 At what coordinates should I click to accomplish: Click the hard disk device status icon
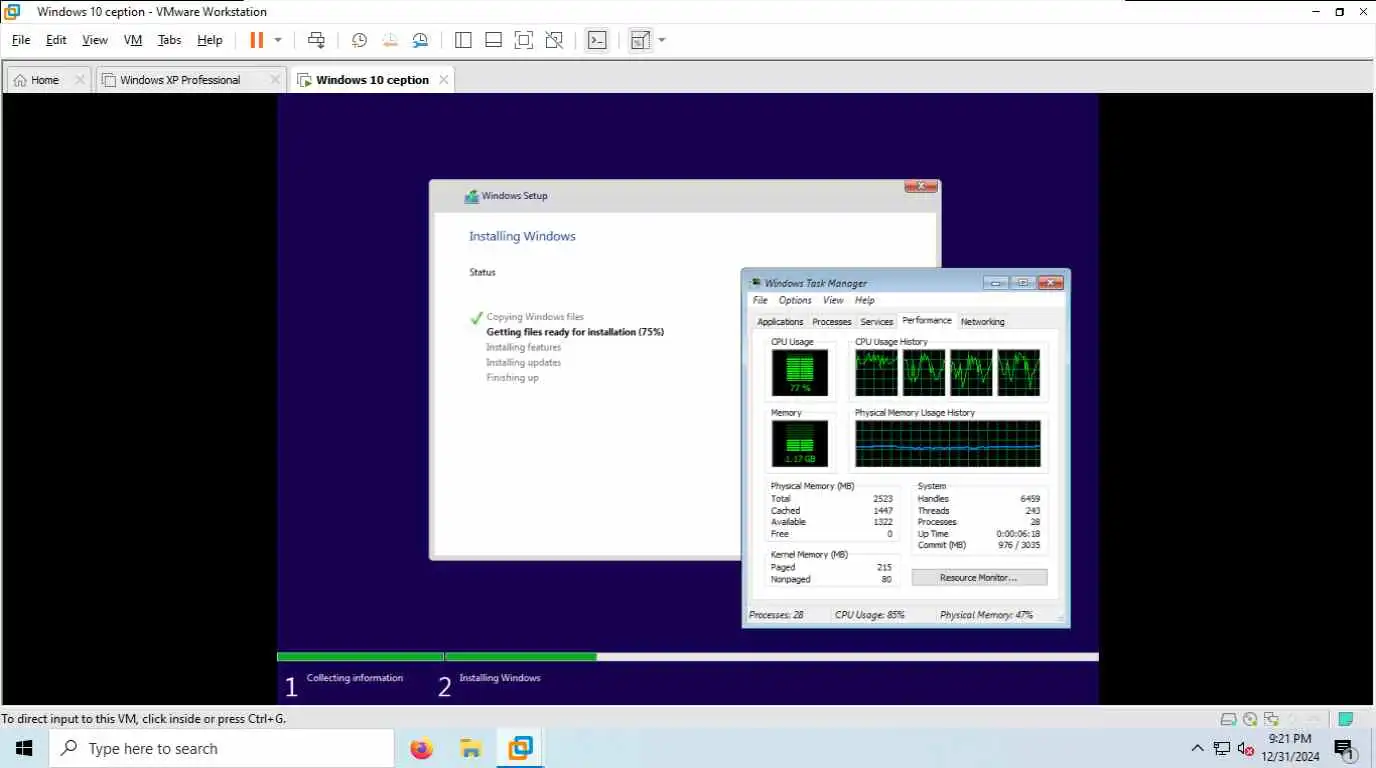point(1229,719)
